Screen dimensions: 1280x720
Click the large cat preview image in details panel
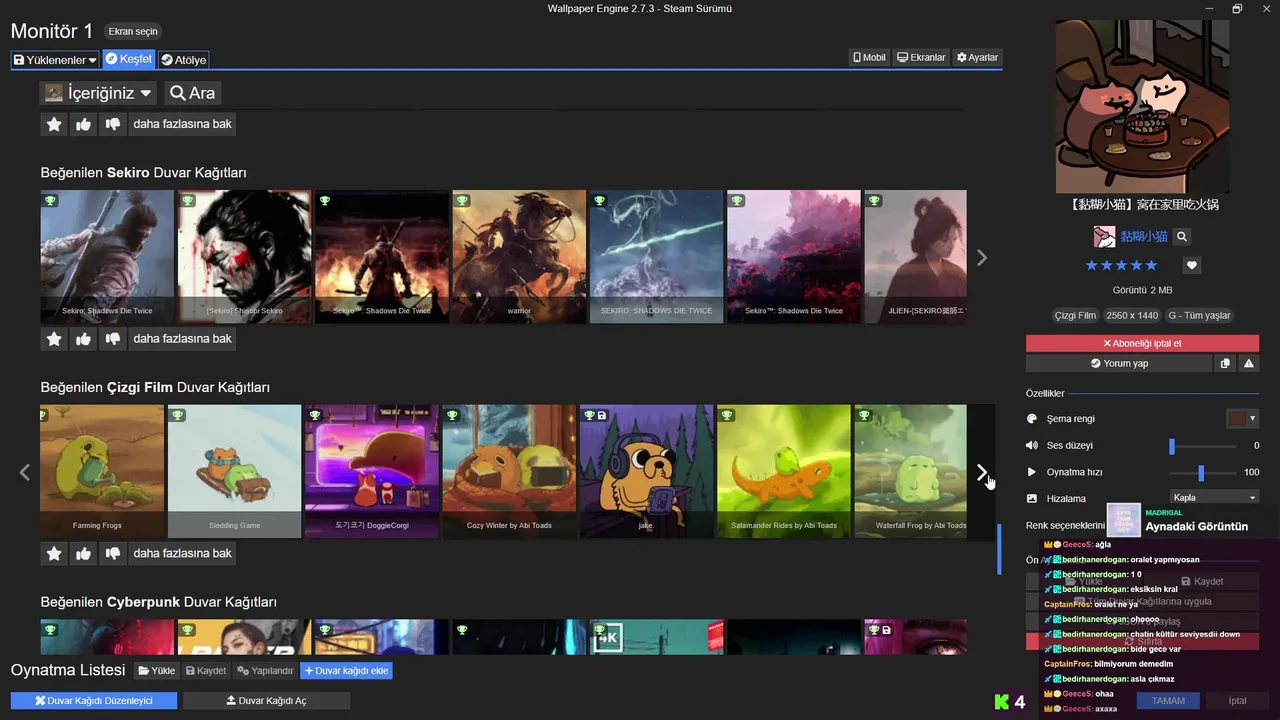pos(1142,106)
